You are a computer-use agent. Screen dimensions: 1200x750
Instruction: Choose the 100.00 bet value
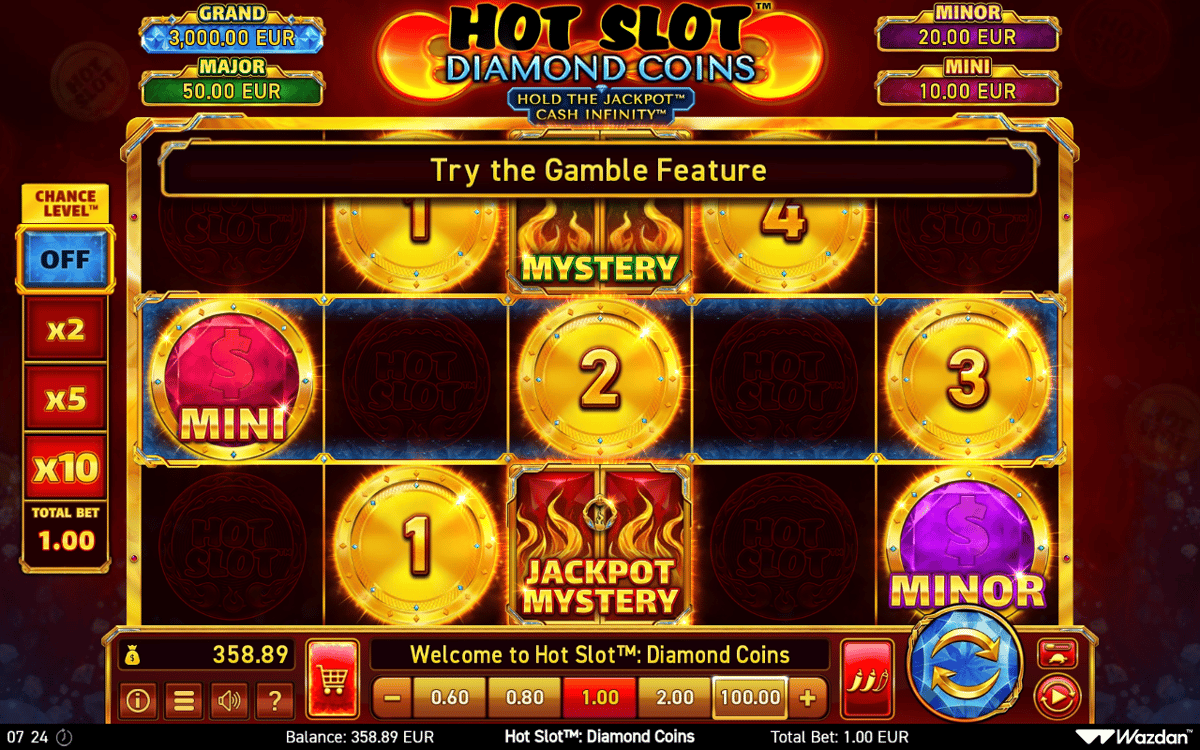tap(750, 698)
